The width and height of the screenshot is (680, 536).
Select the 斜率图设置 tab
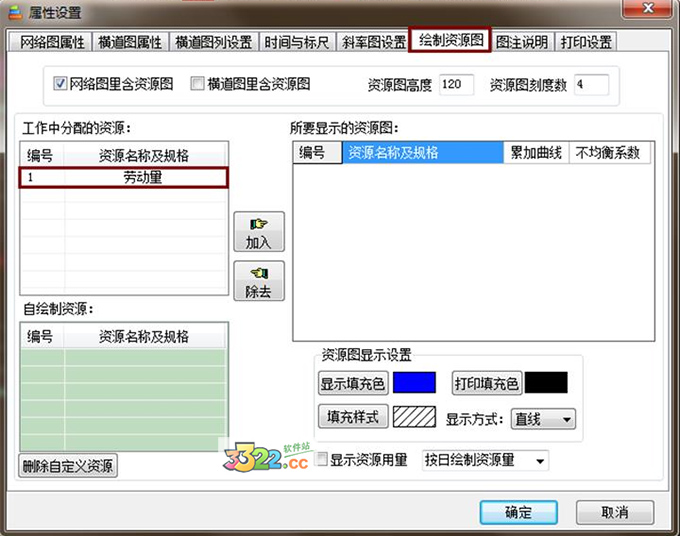[x=373, y=42]
